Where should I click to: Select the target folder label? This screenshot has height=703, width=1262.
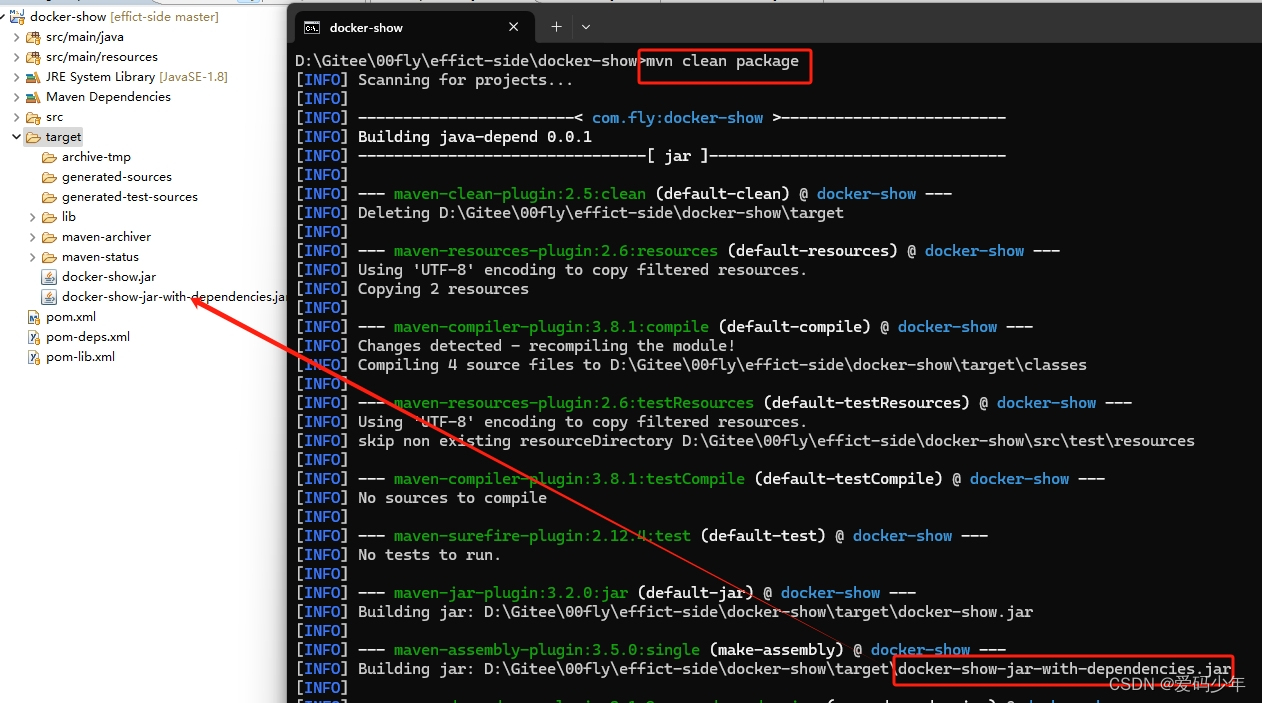[x=63, y=137]
